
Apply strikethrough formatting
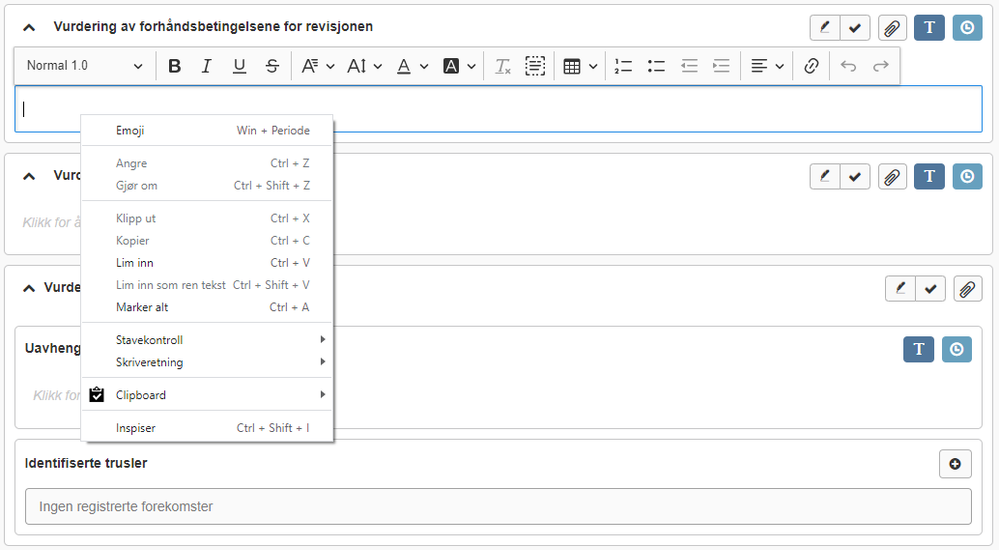(272, 66)
